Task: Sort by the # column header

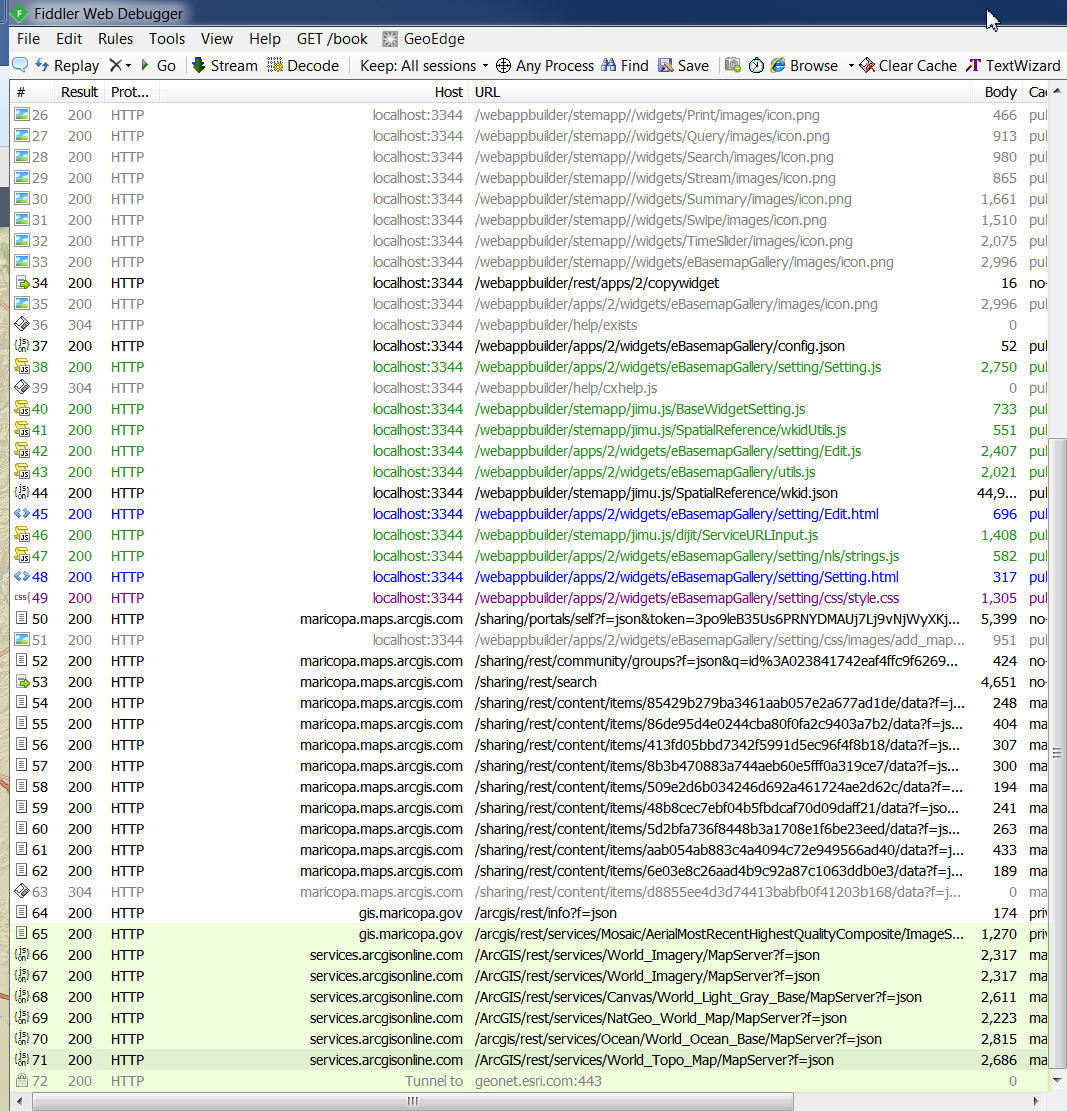Action: [33, 92]
